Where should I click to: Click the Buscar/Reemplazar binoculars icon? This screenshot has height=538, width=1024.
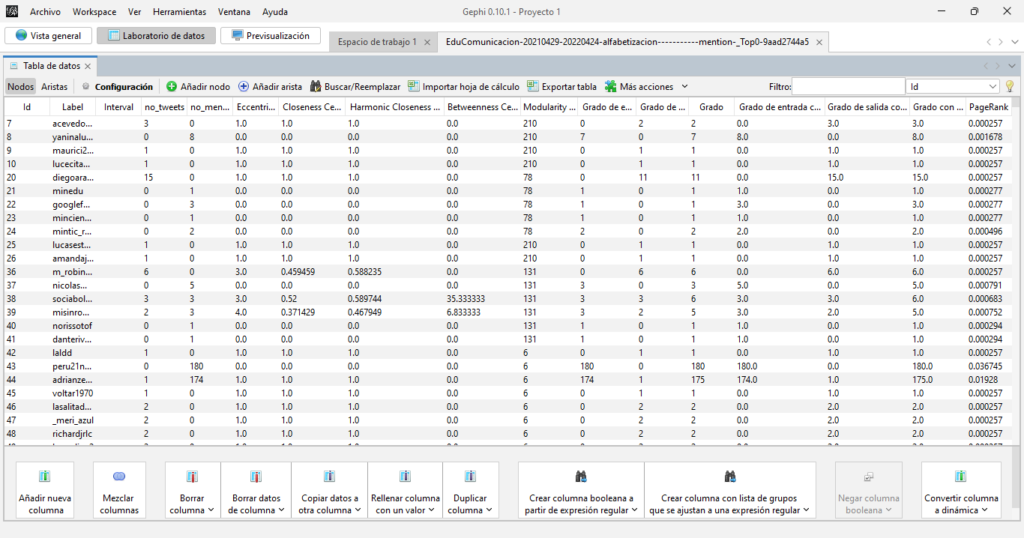pos(315,86)
